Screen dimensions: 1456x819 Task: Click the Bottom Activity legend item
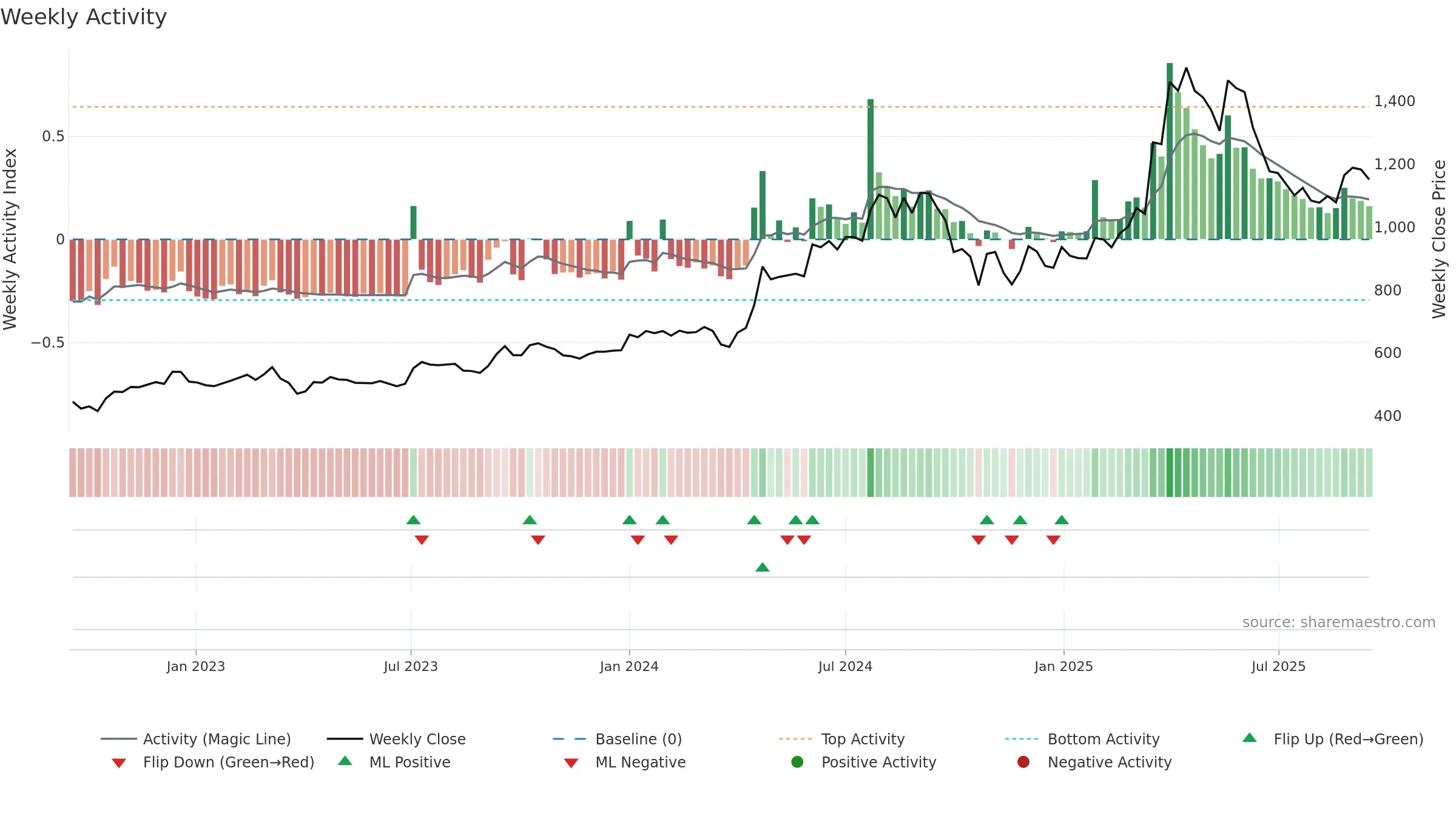(1082, 739)
